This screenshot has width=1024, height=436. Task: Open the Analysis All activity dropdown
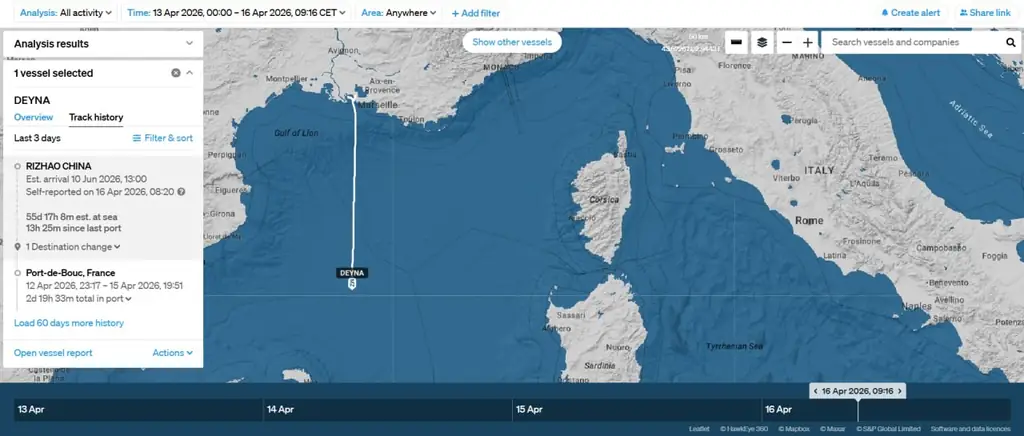[x=61, y=13]
